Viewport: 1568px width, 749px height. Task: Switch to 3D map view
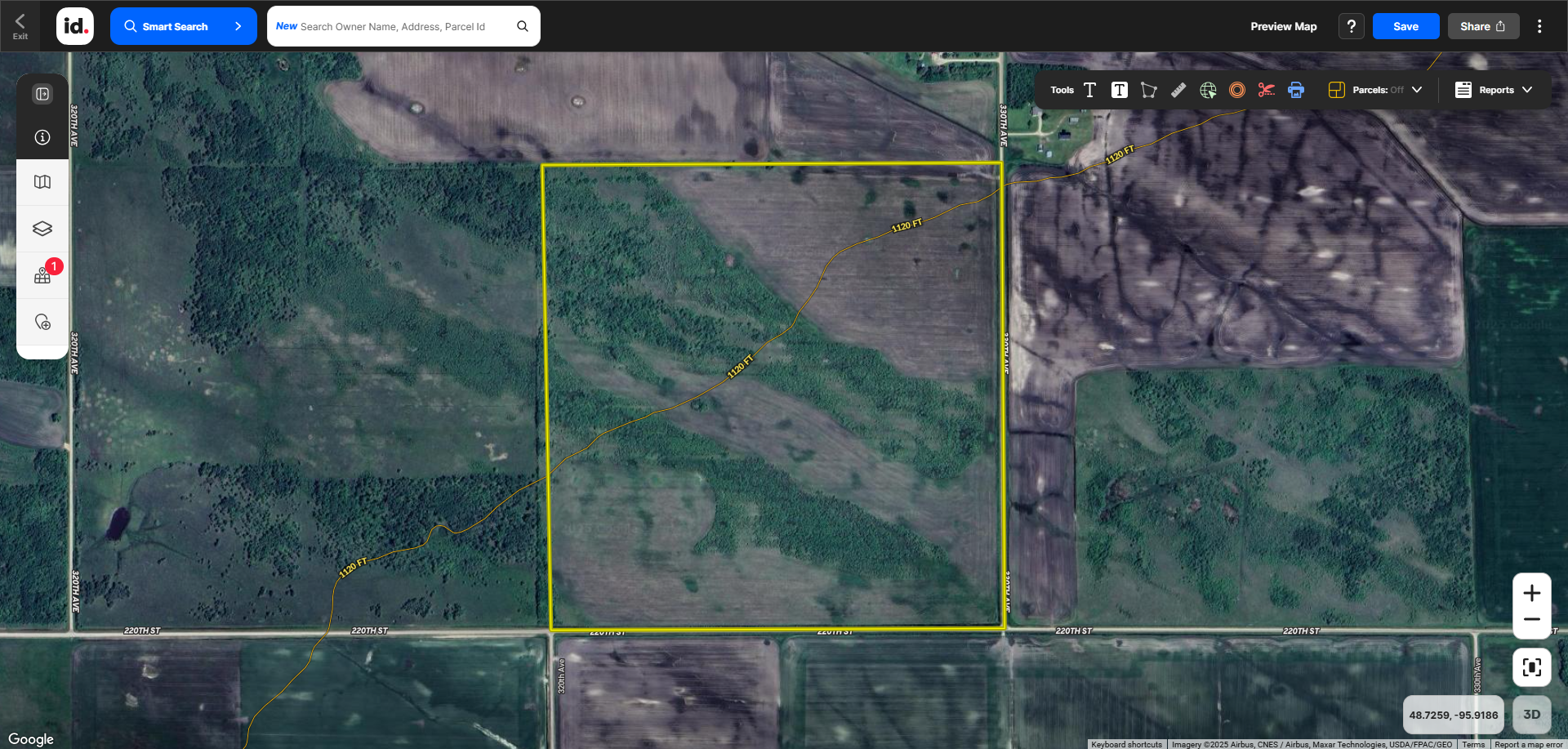[1533, 715]
